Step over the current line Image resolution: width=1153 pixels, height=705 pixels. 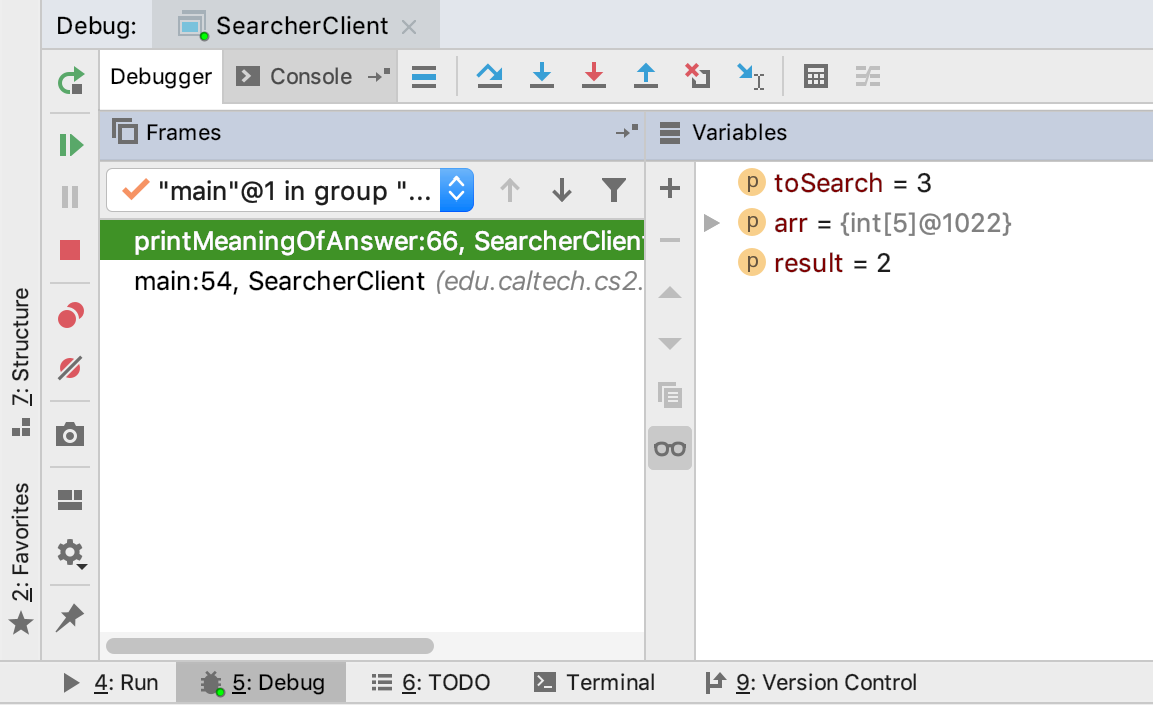click(489, 76)
